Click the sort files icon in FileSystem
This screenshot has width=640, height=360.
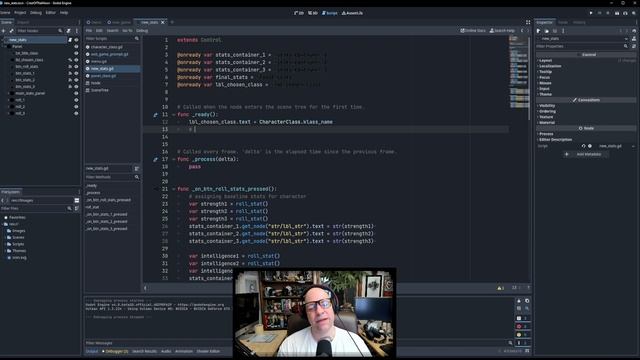coord(77,209)
